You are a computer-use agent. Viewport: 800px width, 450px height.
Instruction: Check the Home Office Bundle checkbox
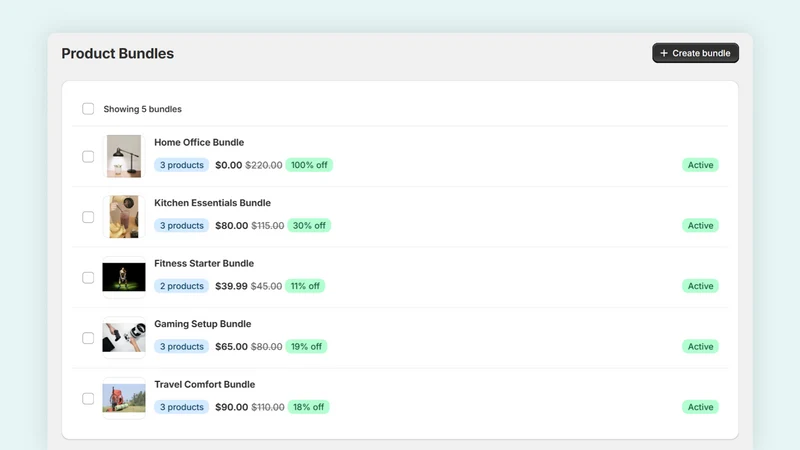88,157
